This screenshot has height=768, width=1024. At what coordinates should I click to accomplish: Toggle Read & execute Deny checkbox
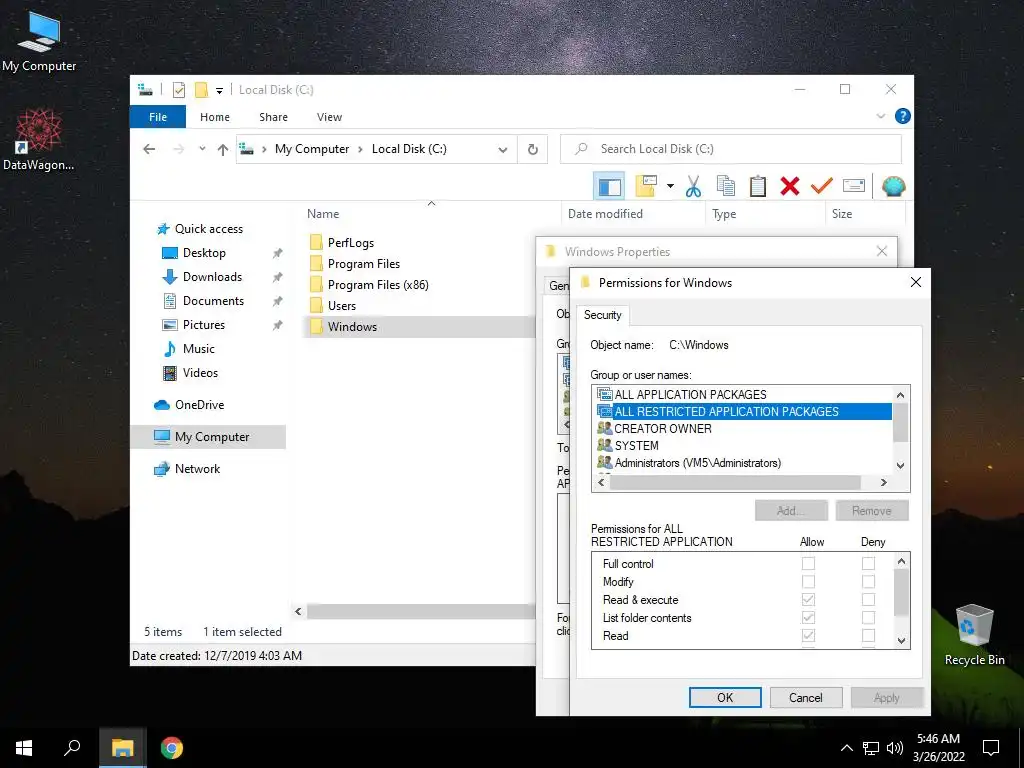[868, 600]
